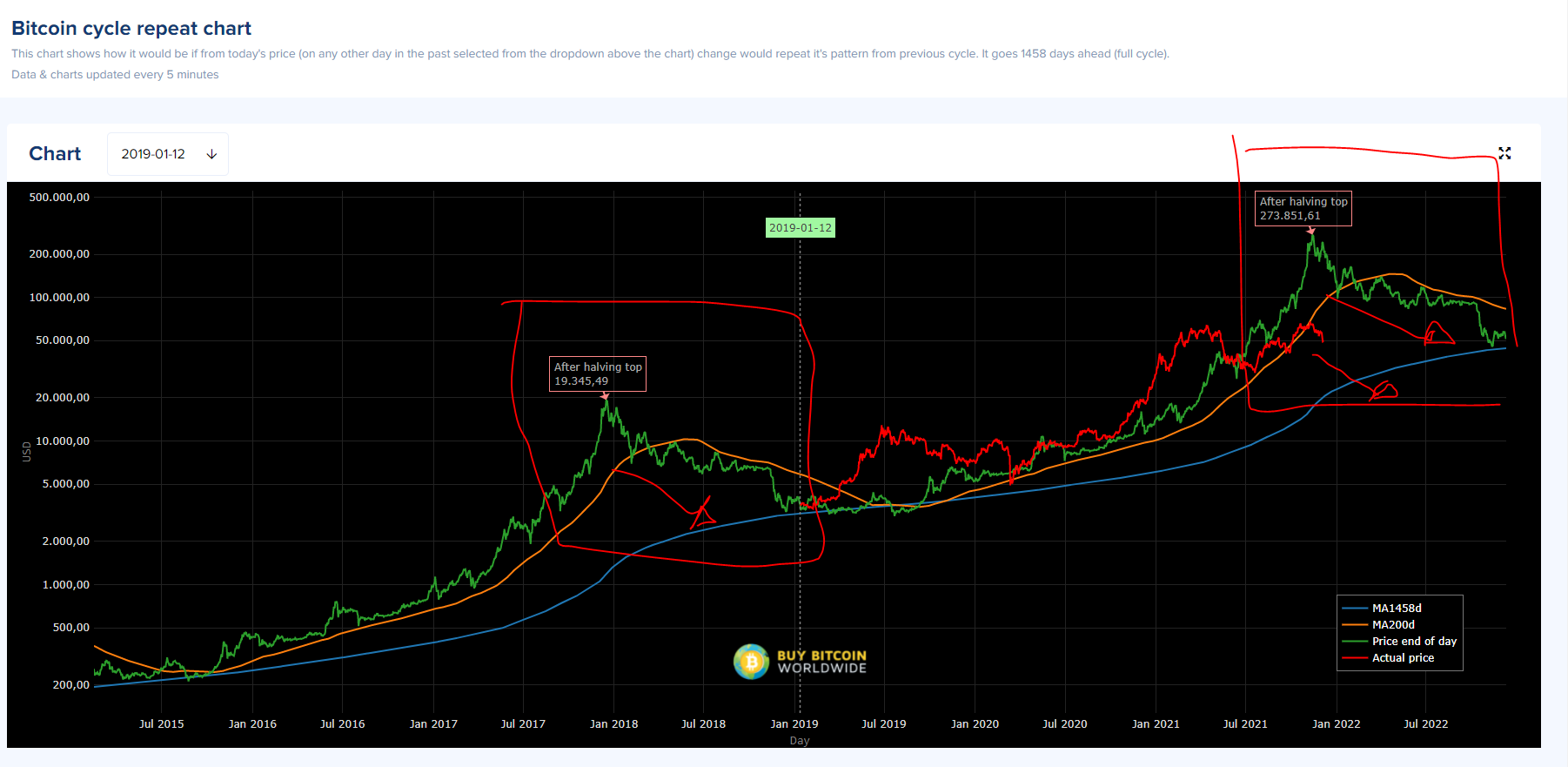Click the Bitcoin coin logo icon
This screenshot has height=767, width=1568.
click(751, 662)
